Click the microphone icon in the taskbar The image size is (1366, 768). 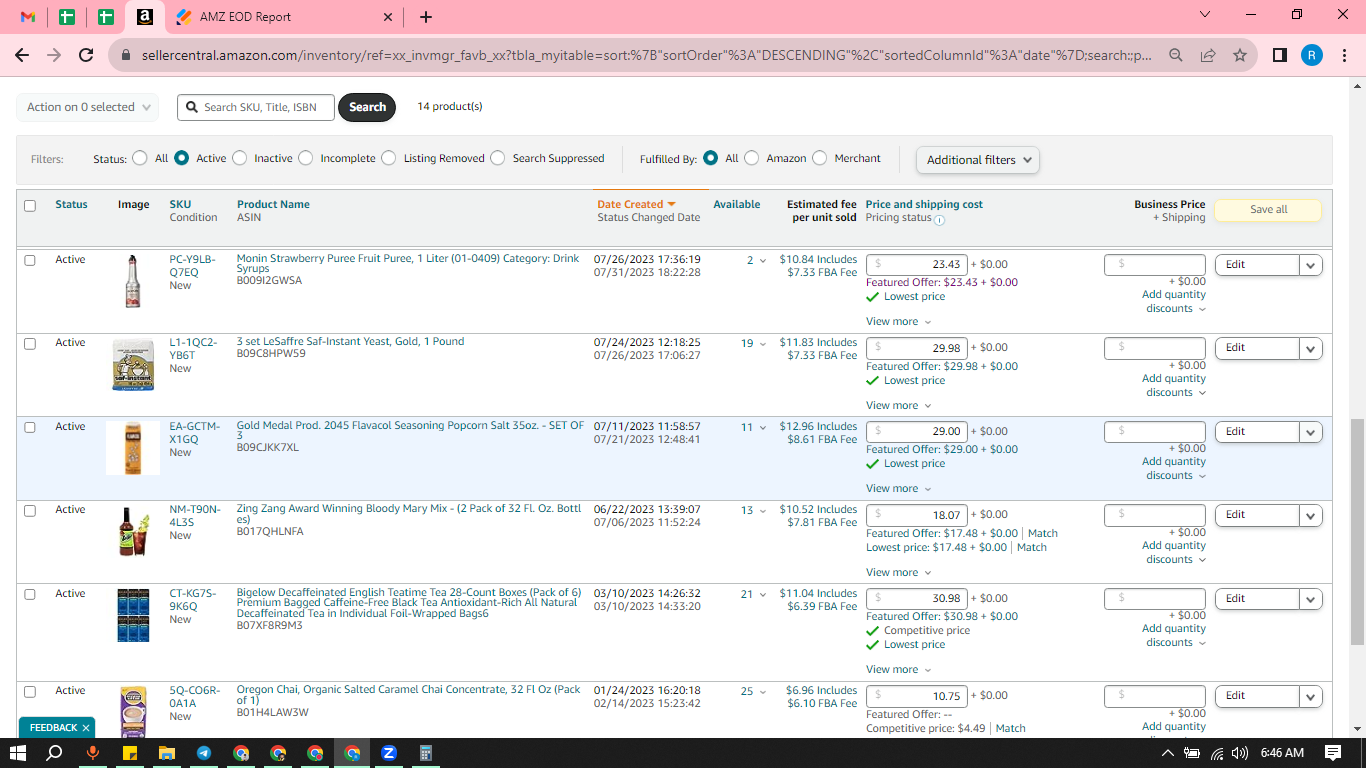(x=92, y=753)
